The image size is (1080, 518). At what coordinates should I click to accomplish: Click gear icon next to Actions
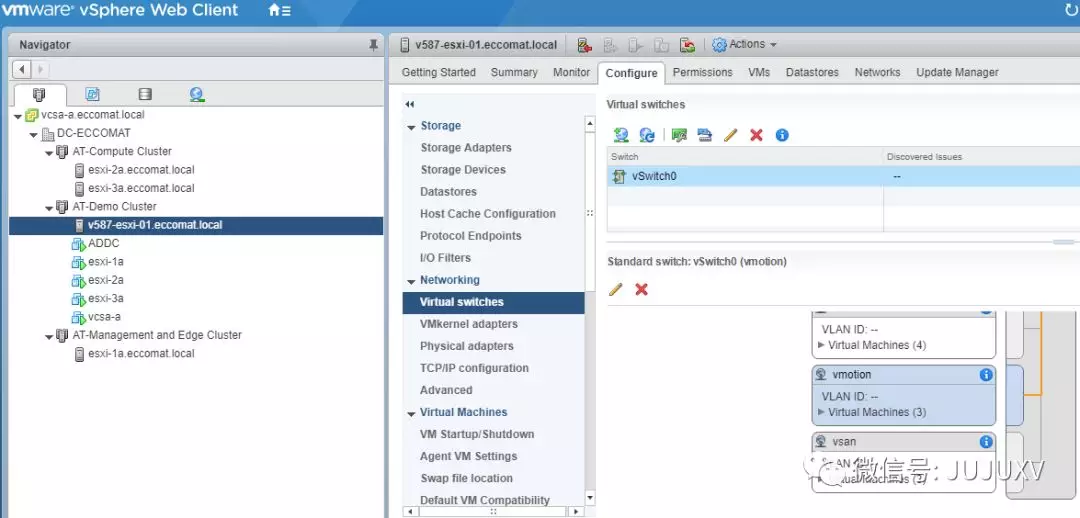[719, 45]
